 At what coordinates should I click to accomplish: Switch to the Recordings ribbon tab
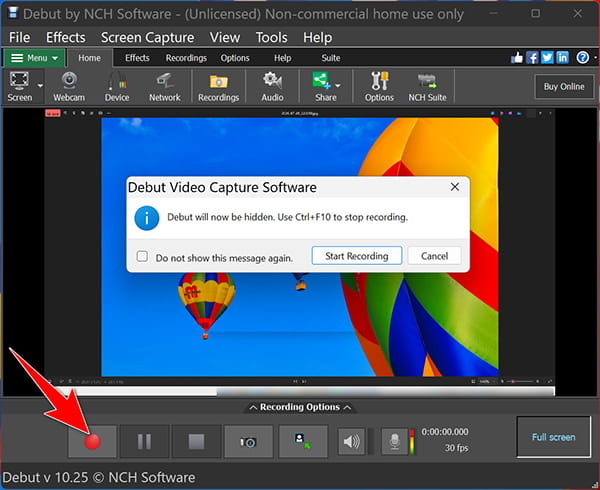[186, 58]
